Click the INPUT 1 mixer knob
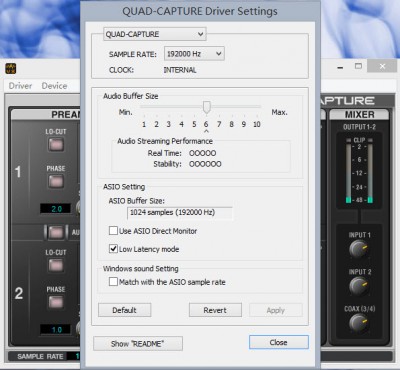 pos(359,250)
